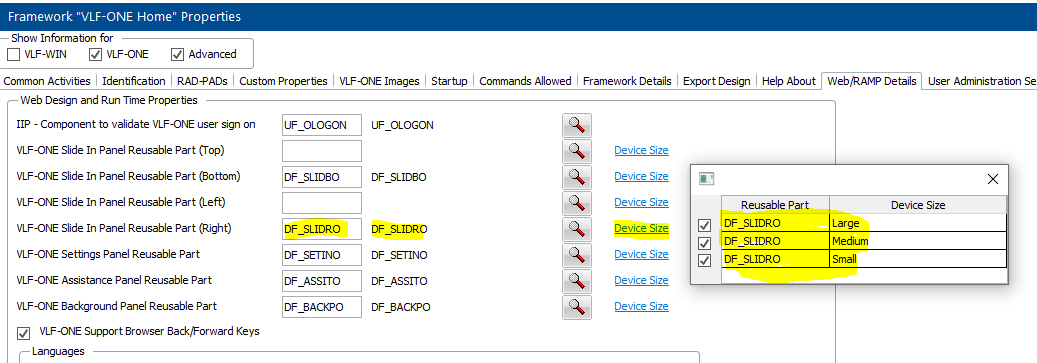Click the Reusable Part column header
This screenshot has height=363, width=1037.
pos(775,205)
